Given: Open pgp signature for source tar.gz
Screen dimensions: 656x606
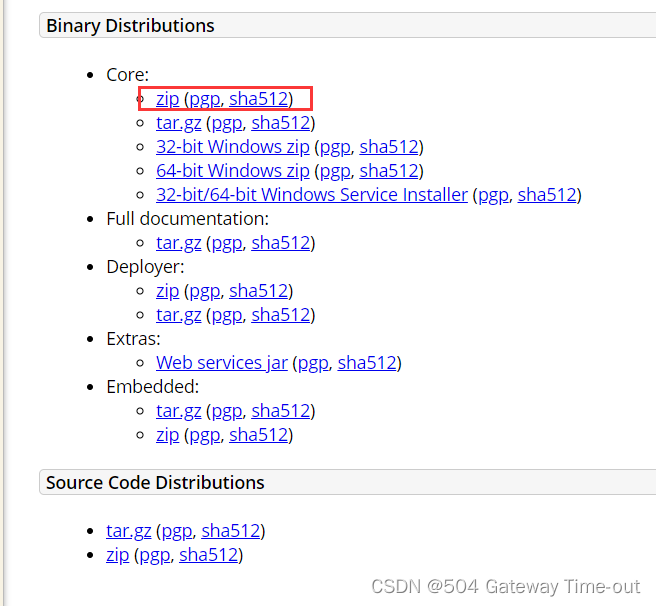Looking at the screenshot, I should click(x=176, y=531).
